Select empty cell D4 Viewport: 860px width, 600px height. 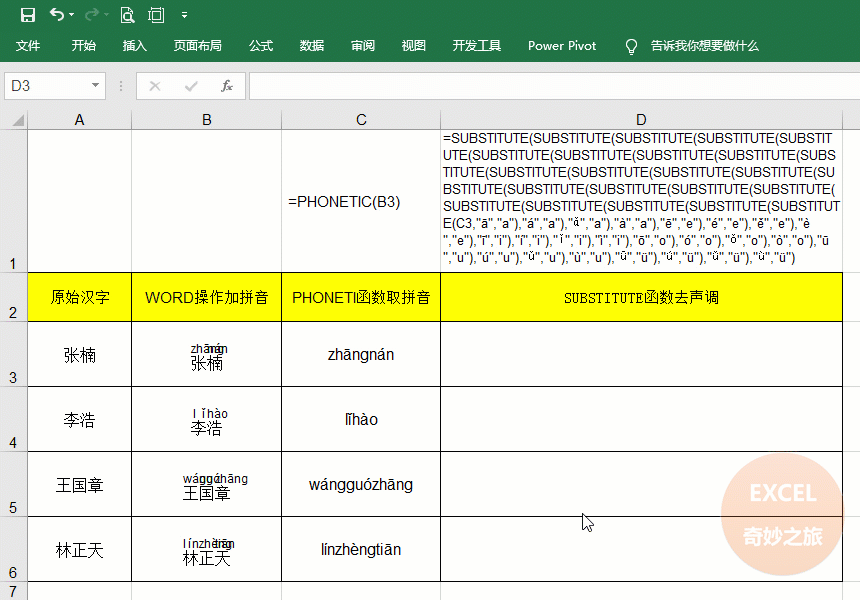pyautogui.click(x=641, y=419)
